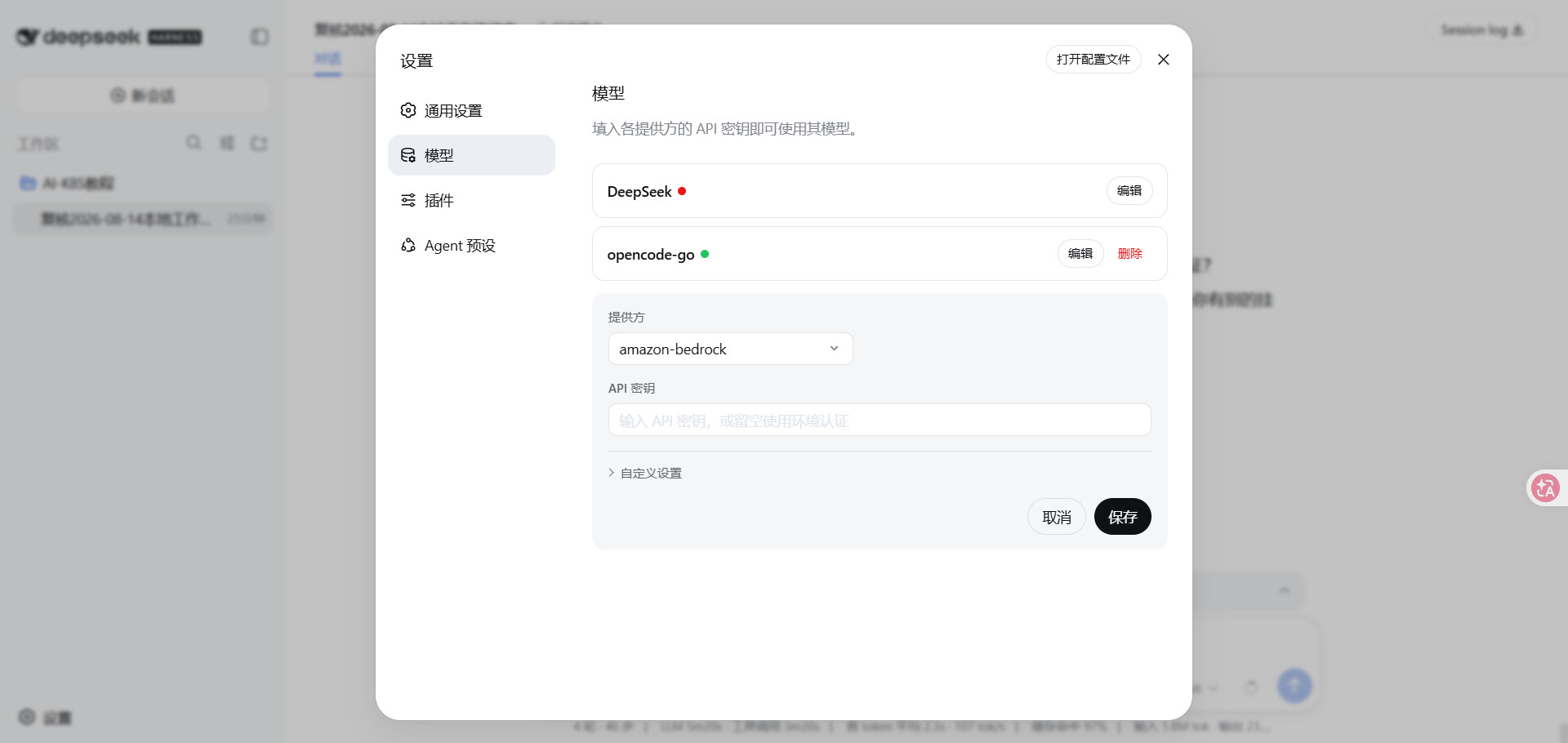Save the provider with 保存

1123,517
